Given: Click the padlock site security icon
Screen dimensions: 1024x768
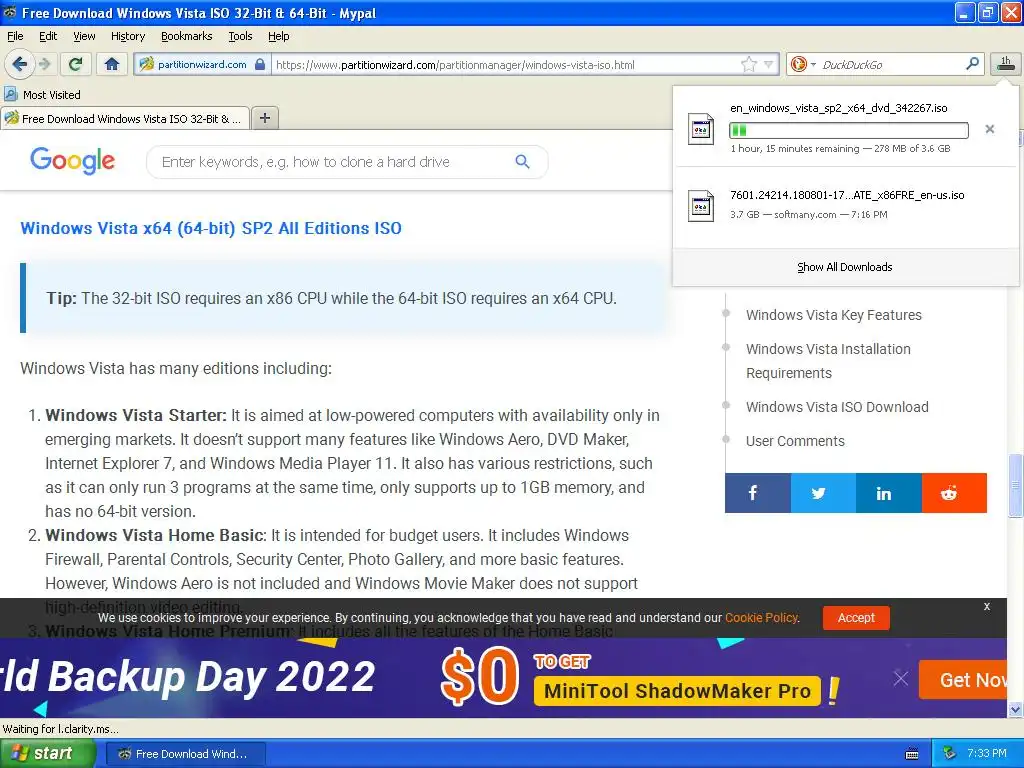Looking at the screenshot, I should coord(260,64).
